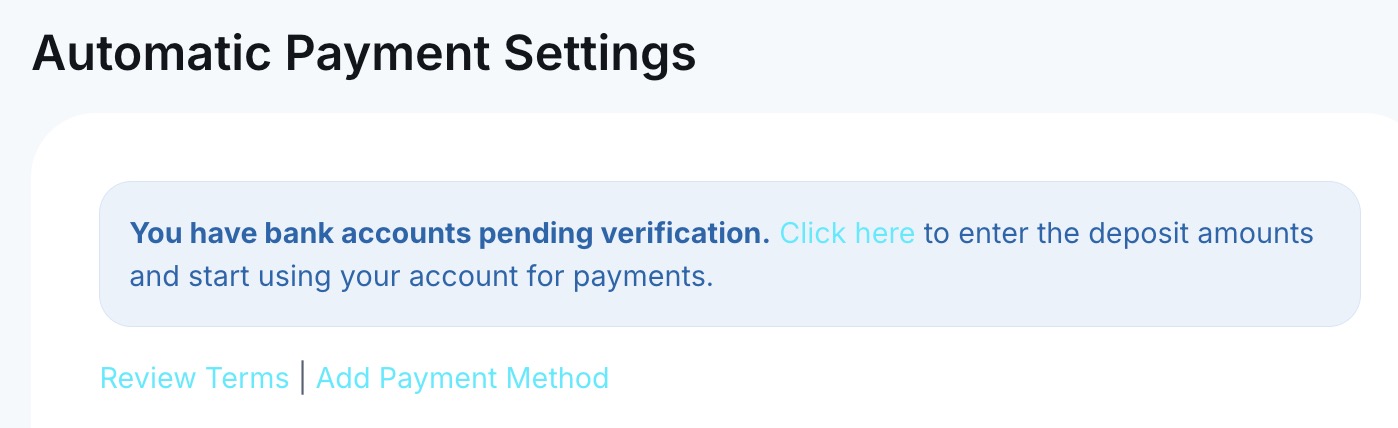Image resolution: width=1398 pixels, height=428 pixels.
Task: Click the word 'here' in the banner link
Action: point(885,233)
